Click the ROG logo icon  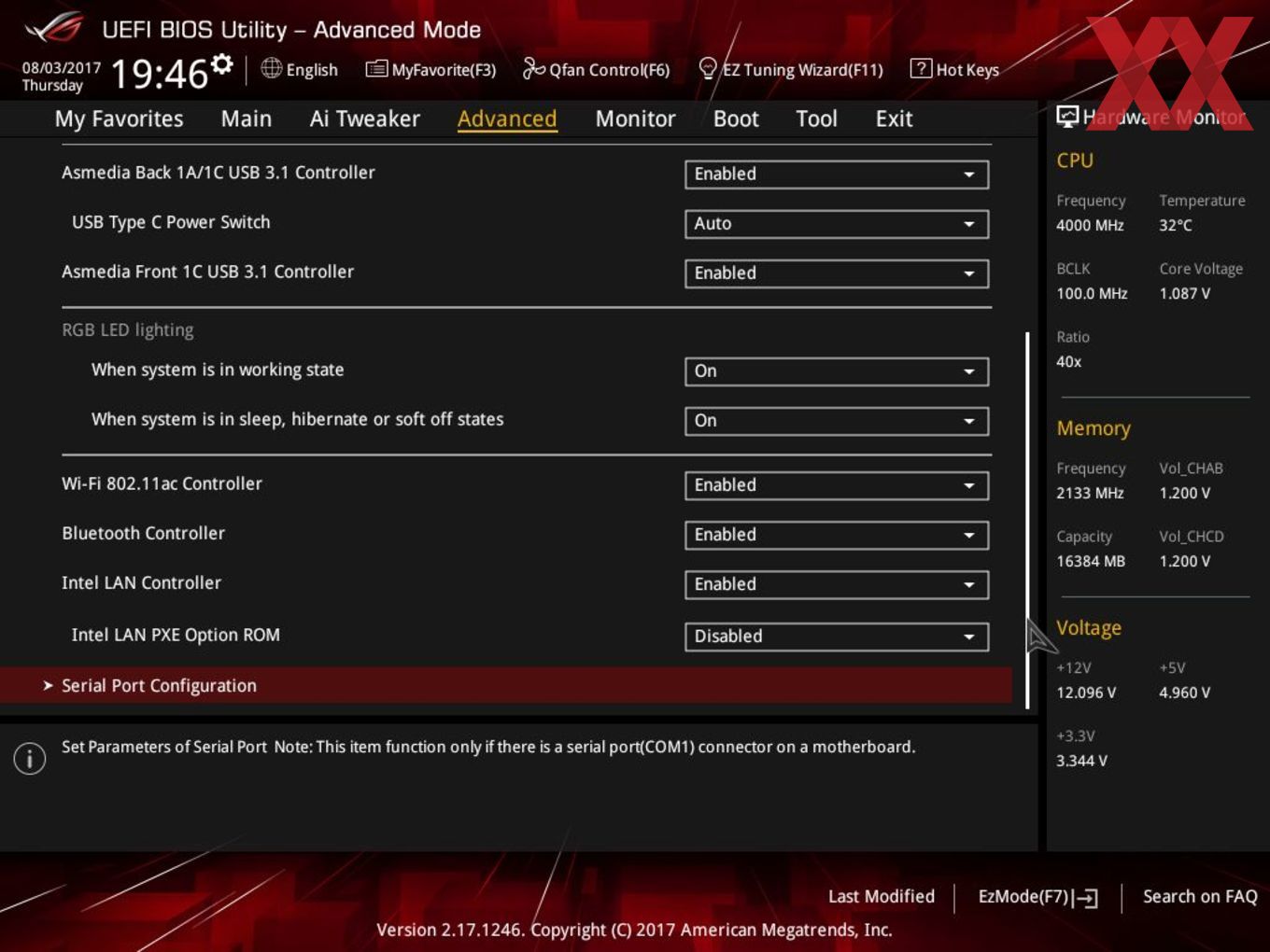pos(54,28)
